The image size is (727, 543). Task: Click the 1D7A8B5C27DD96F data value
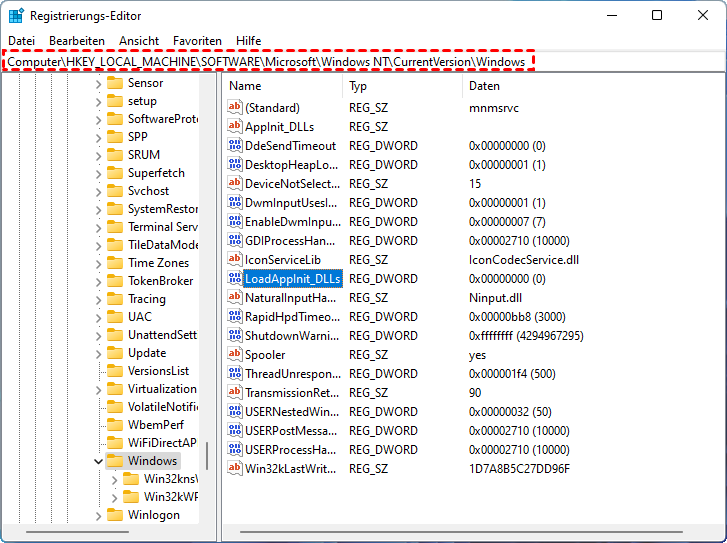[x=519, y=469]
